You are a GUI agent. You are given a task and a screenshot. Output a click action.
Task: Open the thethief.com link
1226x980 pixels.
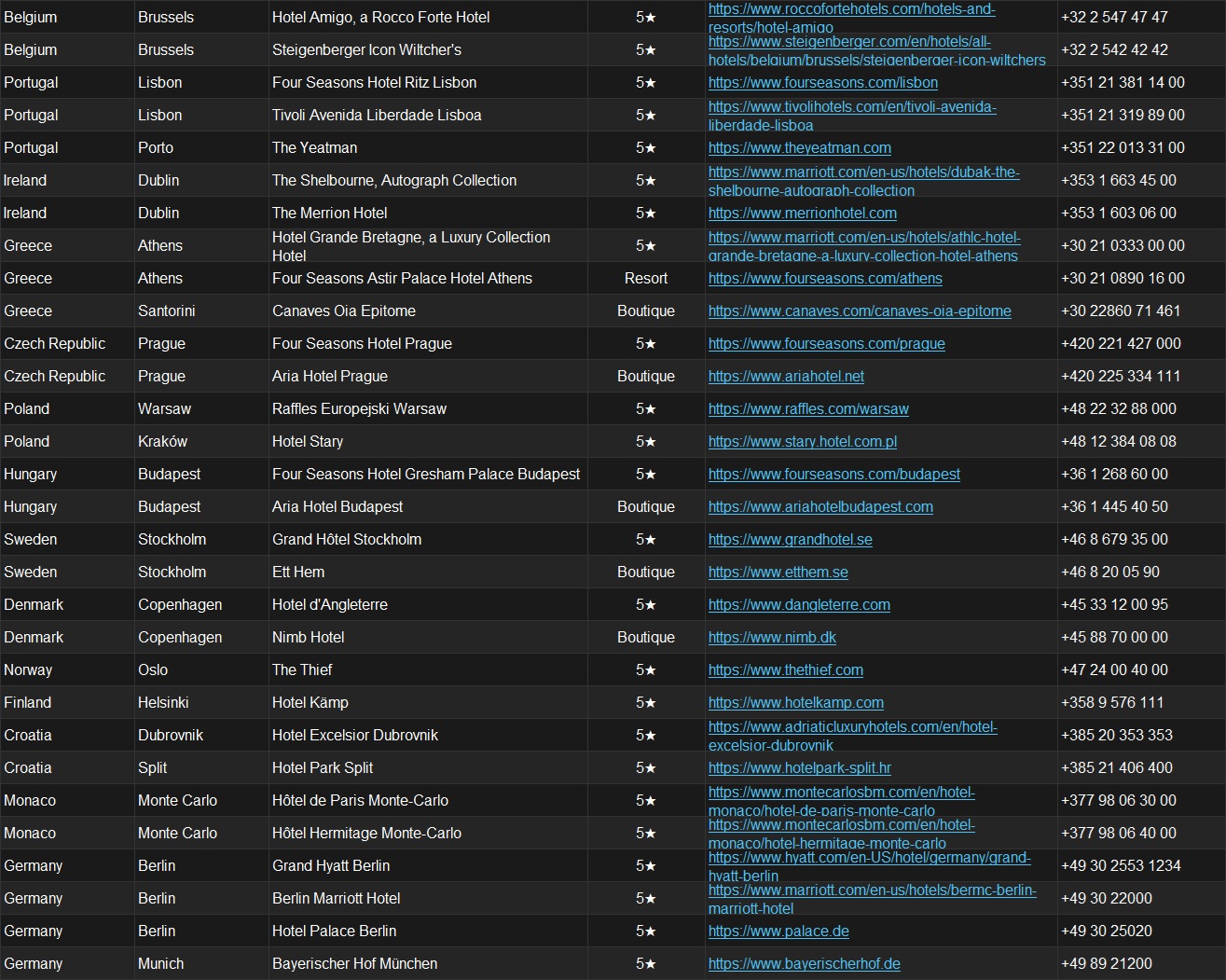786,669
